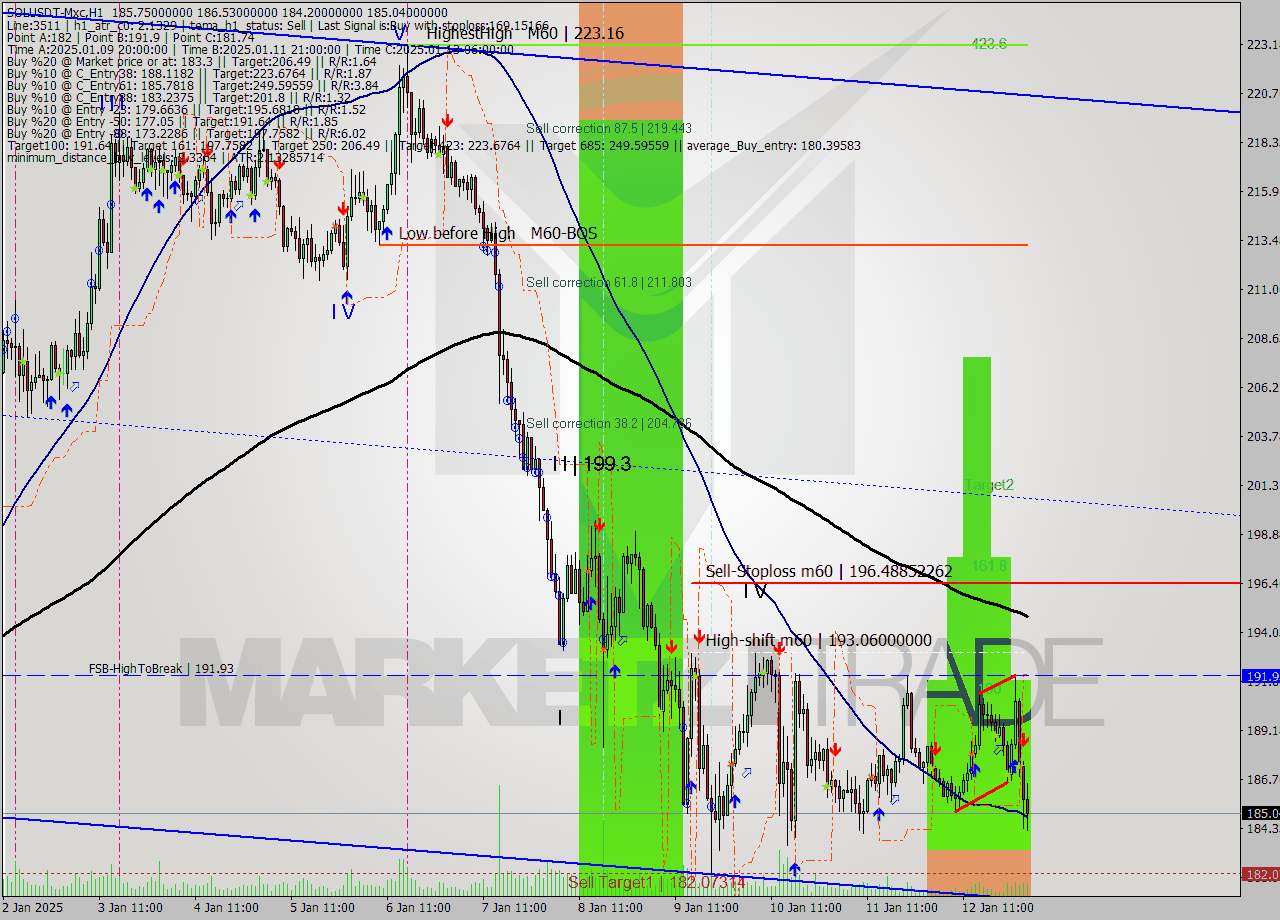Select 'High-shift m60 | 193.06000000' label
This screenshot has width=1280, height=920.
tap(819, 640)
